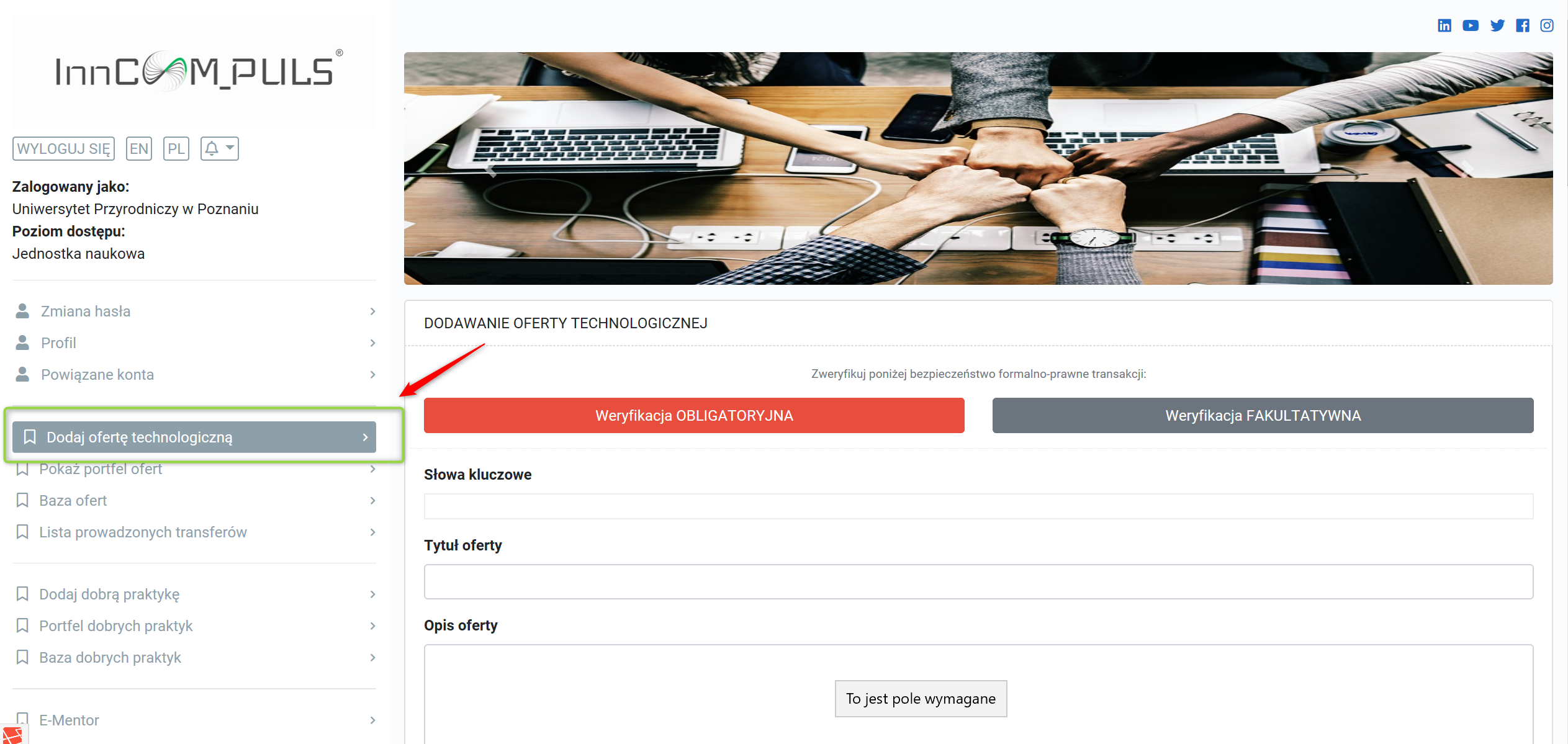
Task: Expand the Zmiana hasła chevron
Action: 372,311
